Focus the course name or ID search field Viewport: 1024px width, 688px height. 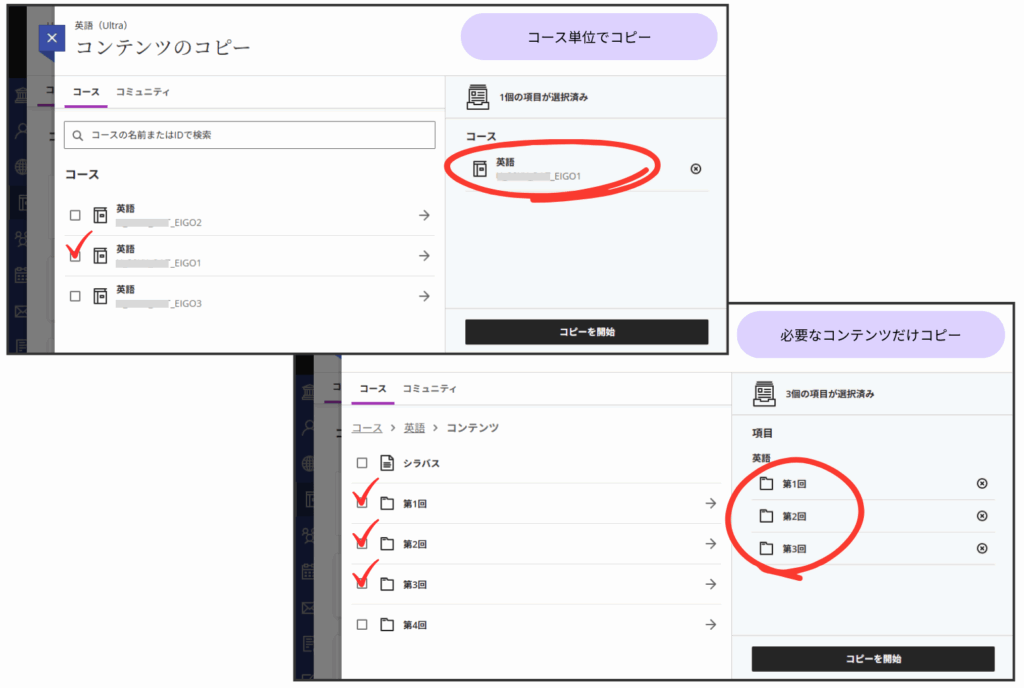249,135
